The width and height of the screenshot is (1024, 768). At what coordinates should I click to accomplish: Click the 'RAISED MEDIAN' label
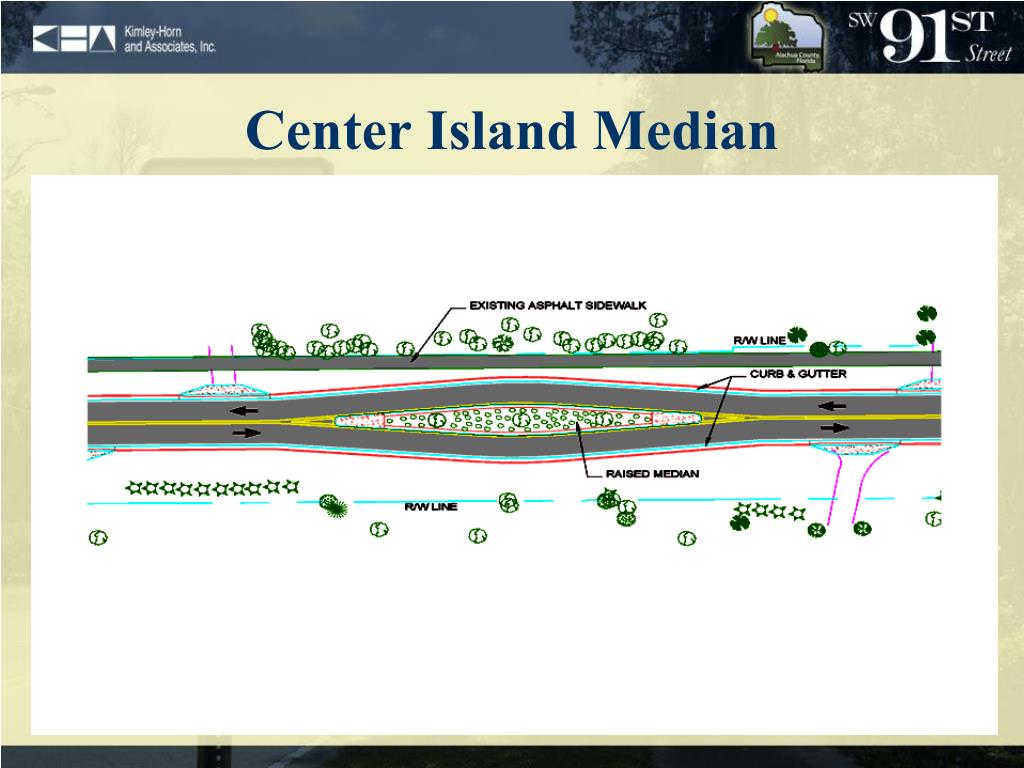[x=652, y=473]
